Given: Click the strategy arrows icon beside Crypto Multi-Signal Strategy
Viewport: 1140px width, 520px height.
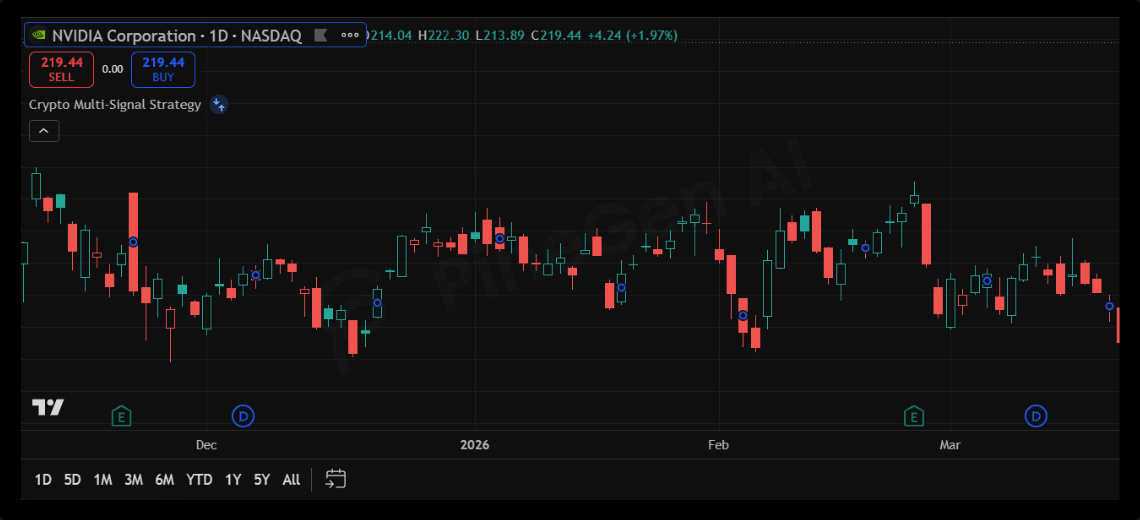Looking at the screenshot, I should coord(219,105).
